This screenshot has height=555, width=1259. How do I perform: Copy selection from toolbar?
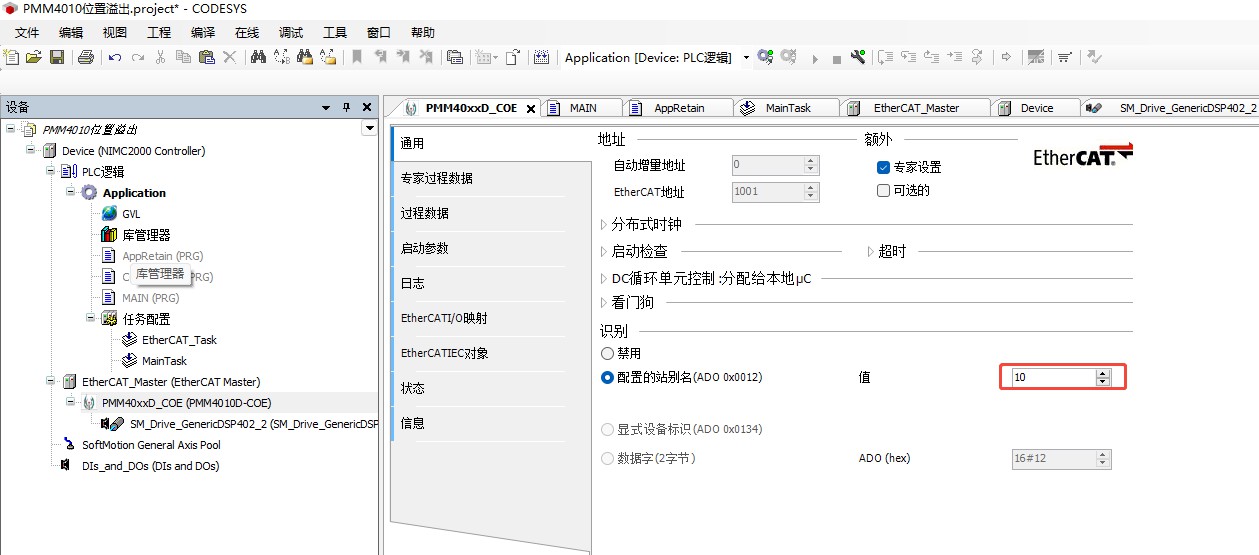183,57
